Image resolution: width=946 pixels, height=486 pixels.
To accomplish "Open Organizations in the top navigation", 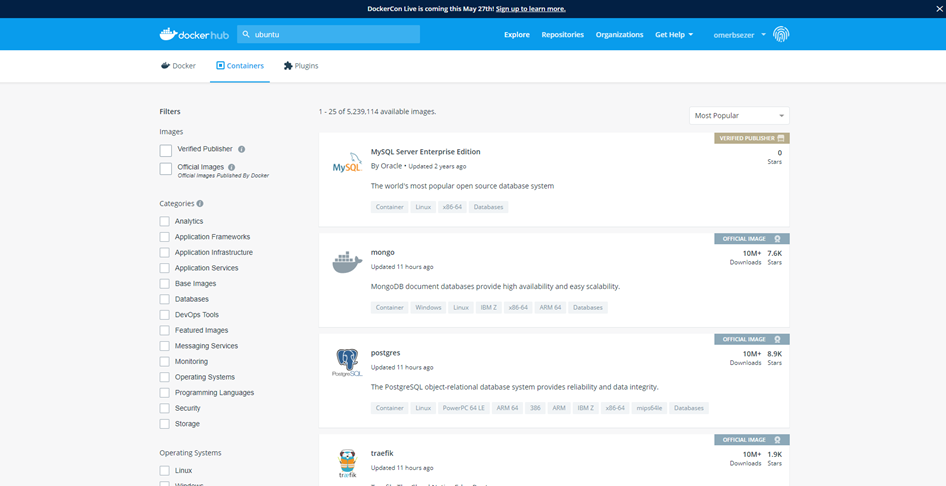I will point(620,34).
